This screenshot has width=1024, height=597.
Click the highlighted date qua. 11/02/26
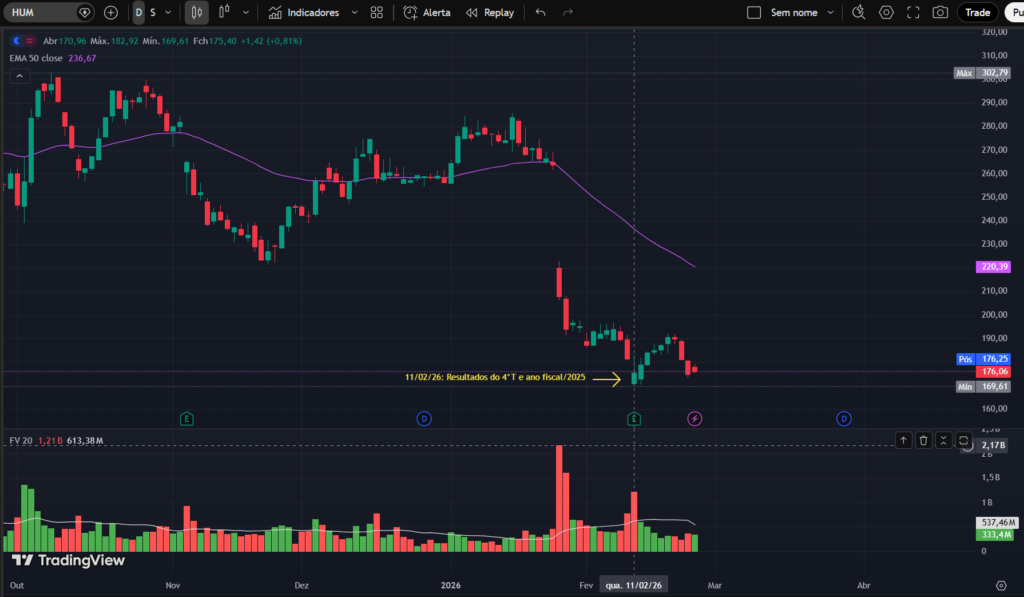pos(634,585)
